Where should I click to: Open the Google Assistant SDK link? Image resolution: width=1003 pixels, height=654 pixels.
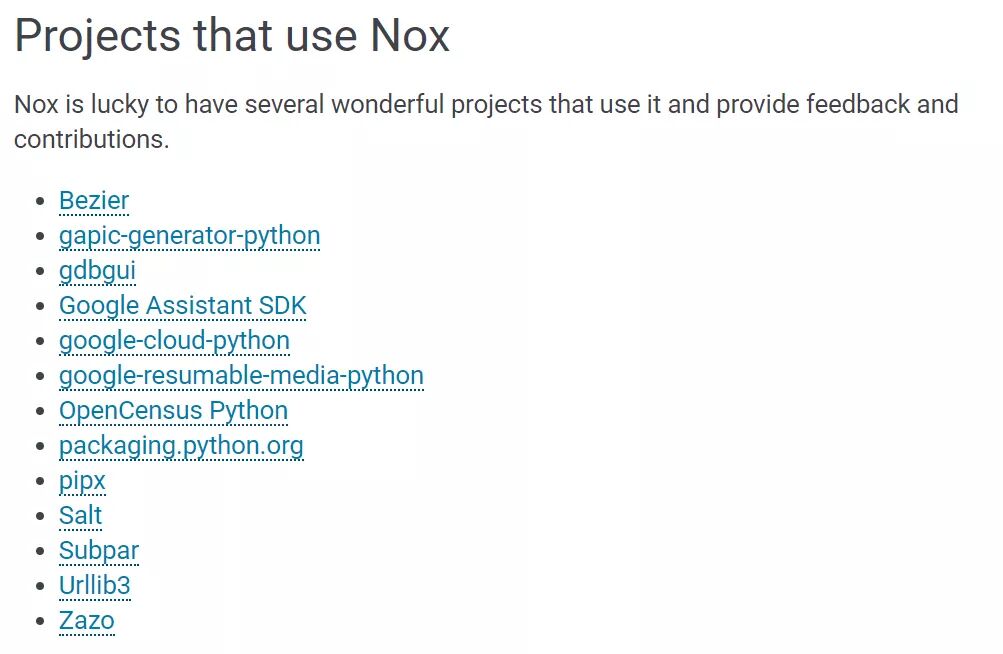182,306
